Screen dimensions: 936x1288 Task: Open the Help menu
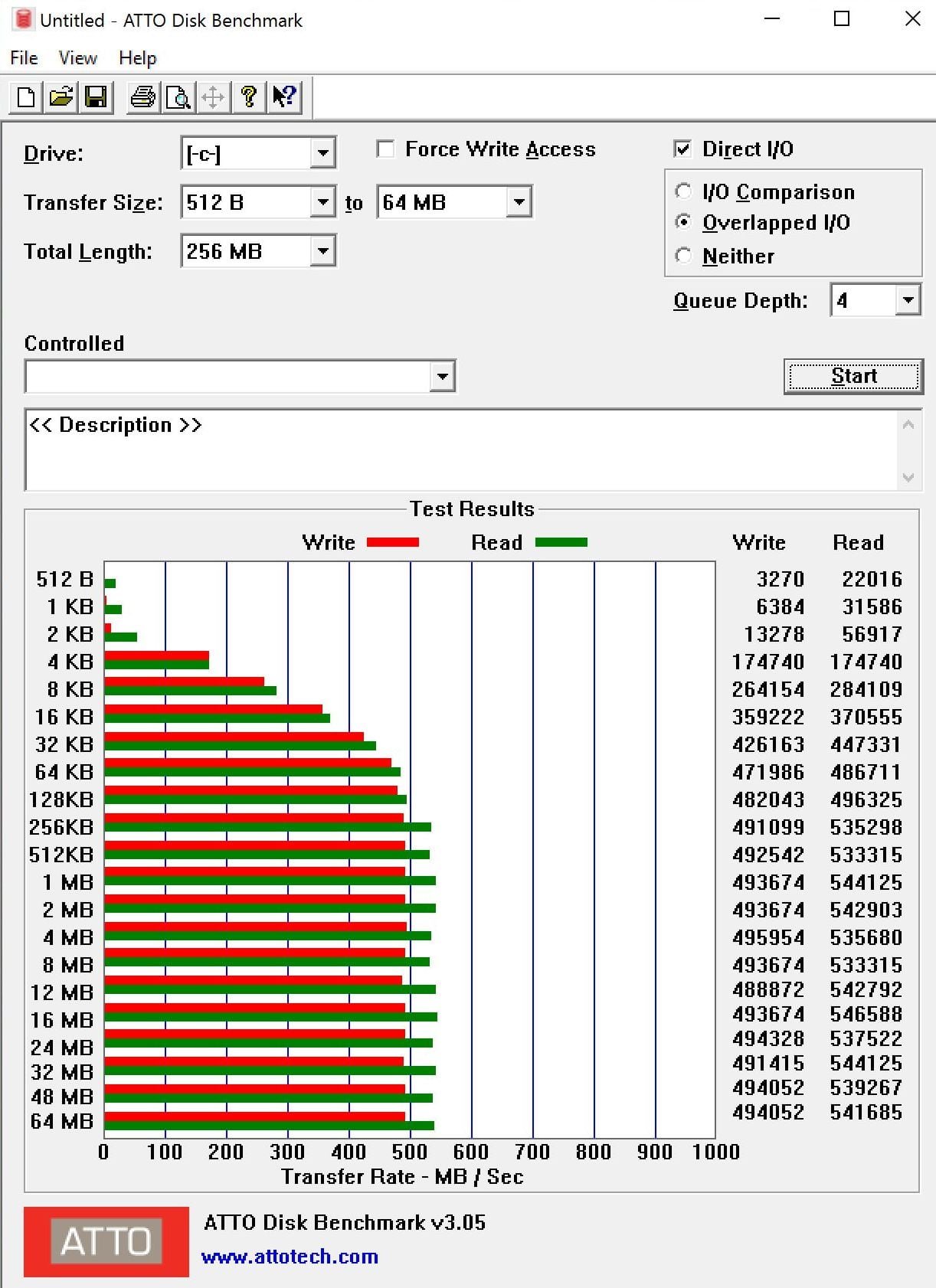(137, 58)
